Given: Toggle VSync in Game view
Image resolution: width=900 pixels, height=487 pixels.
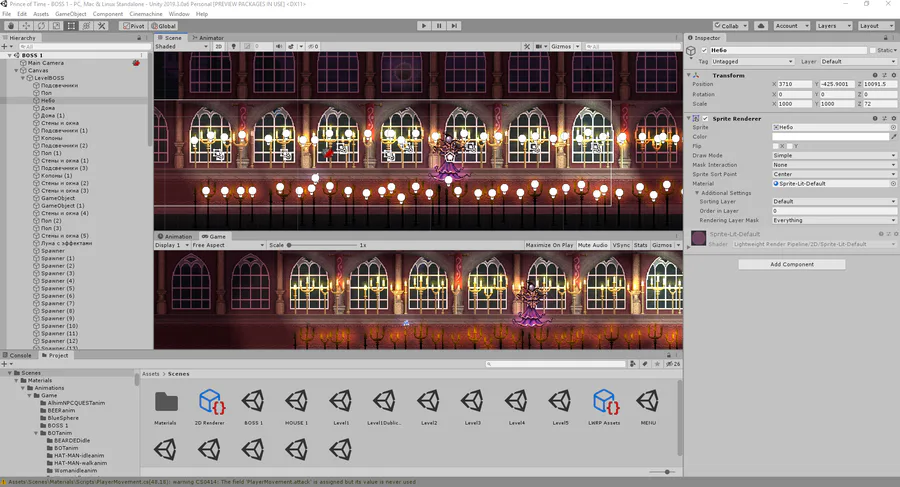Looking at the screenshot, I should [x=620, y=245].
